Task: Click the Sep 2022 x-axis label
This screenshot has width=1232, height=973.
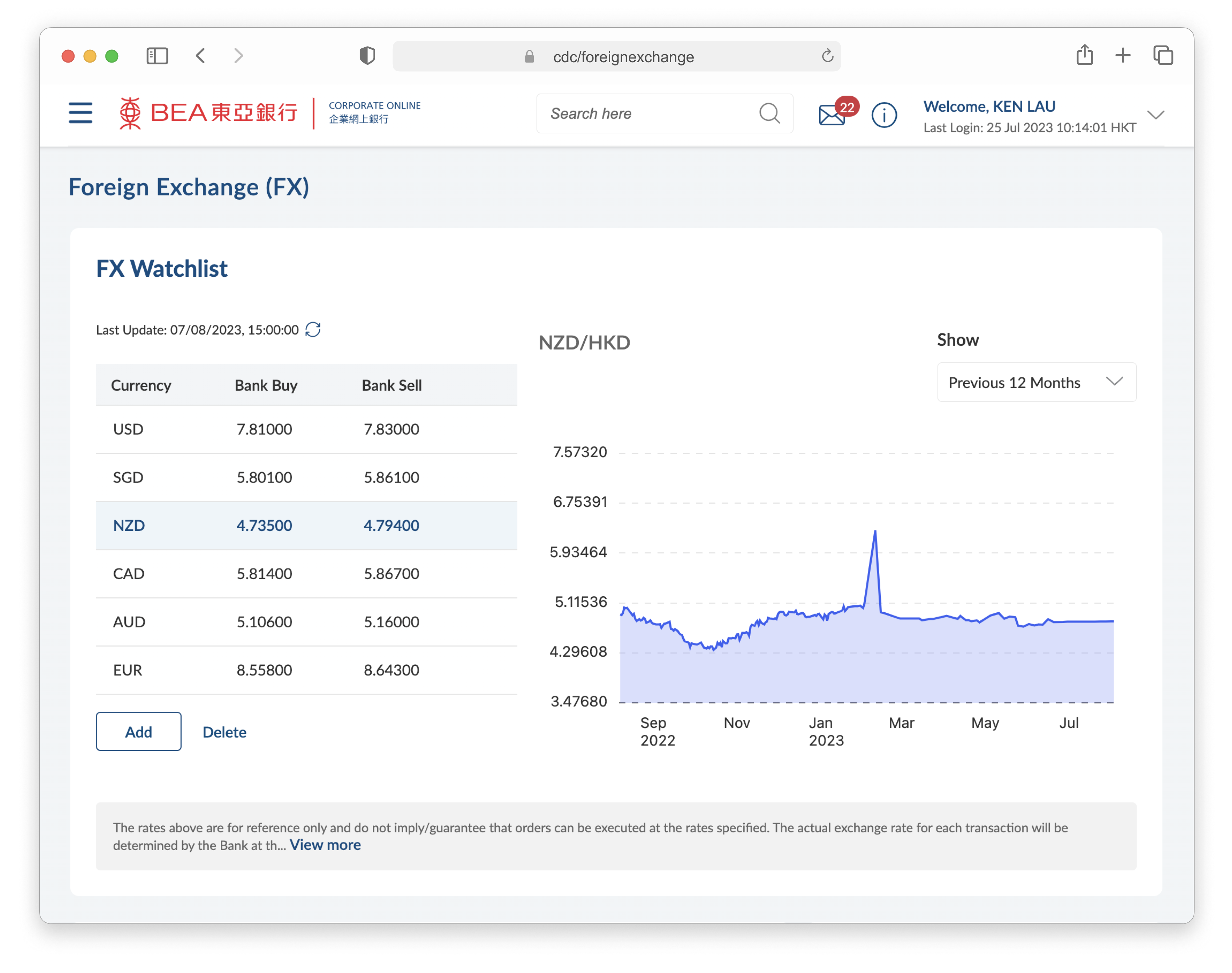Action: tap(657, 732)
